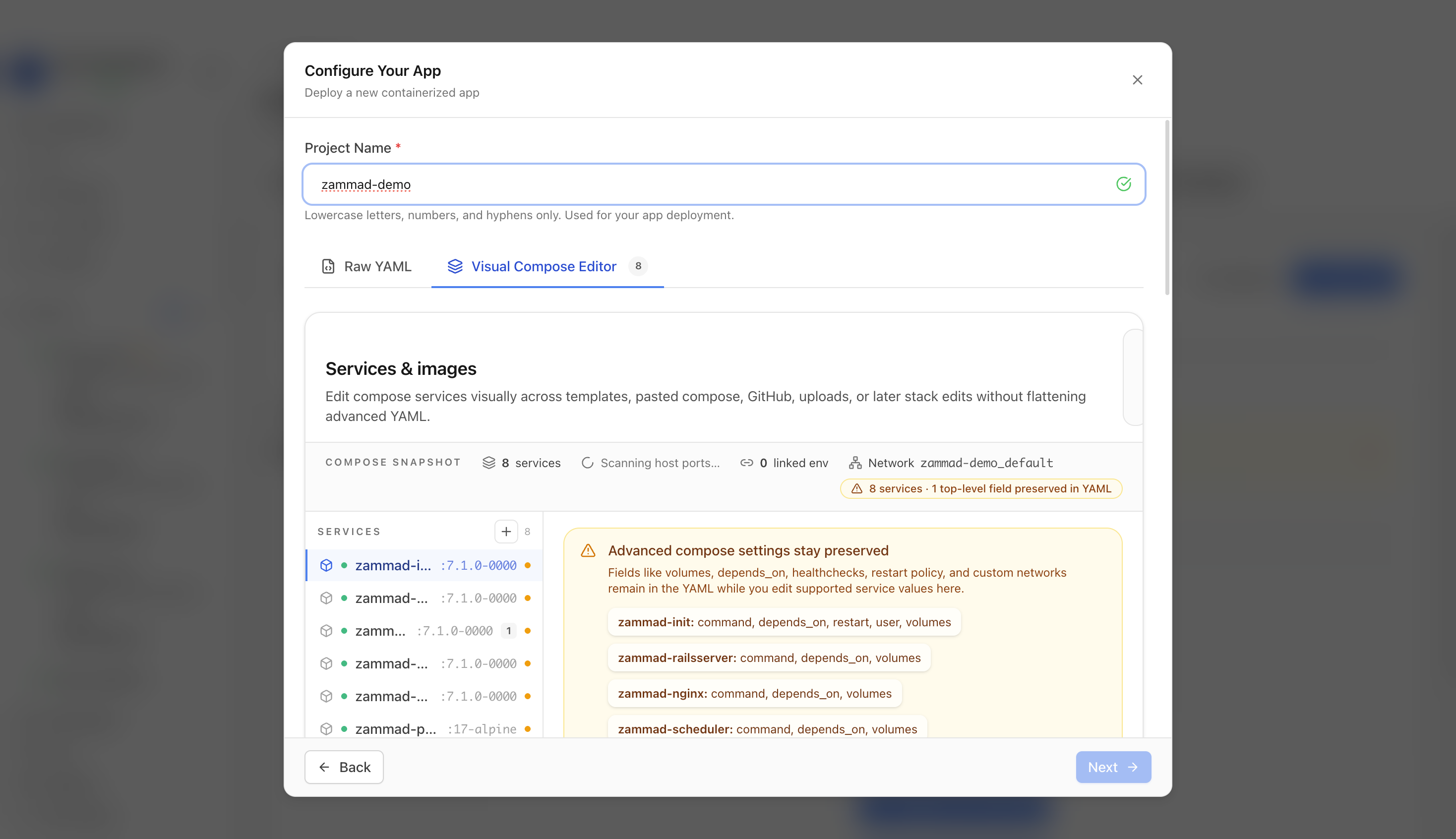
Task: Click the 'COMPOSE SNAPSHOT' label
Action: [x=393, y=462]
